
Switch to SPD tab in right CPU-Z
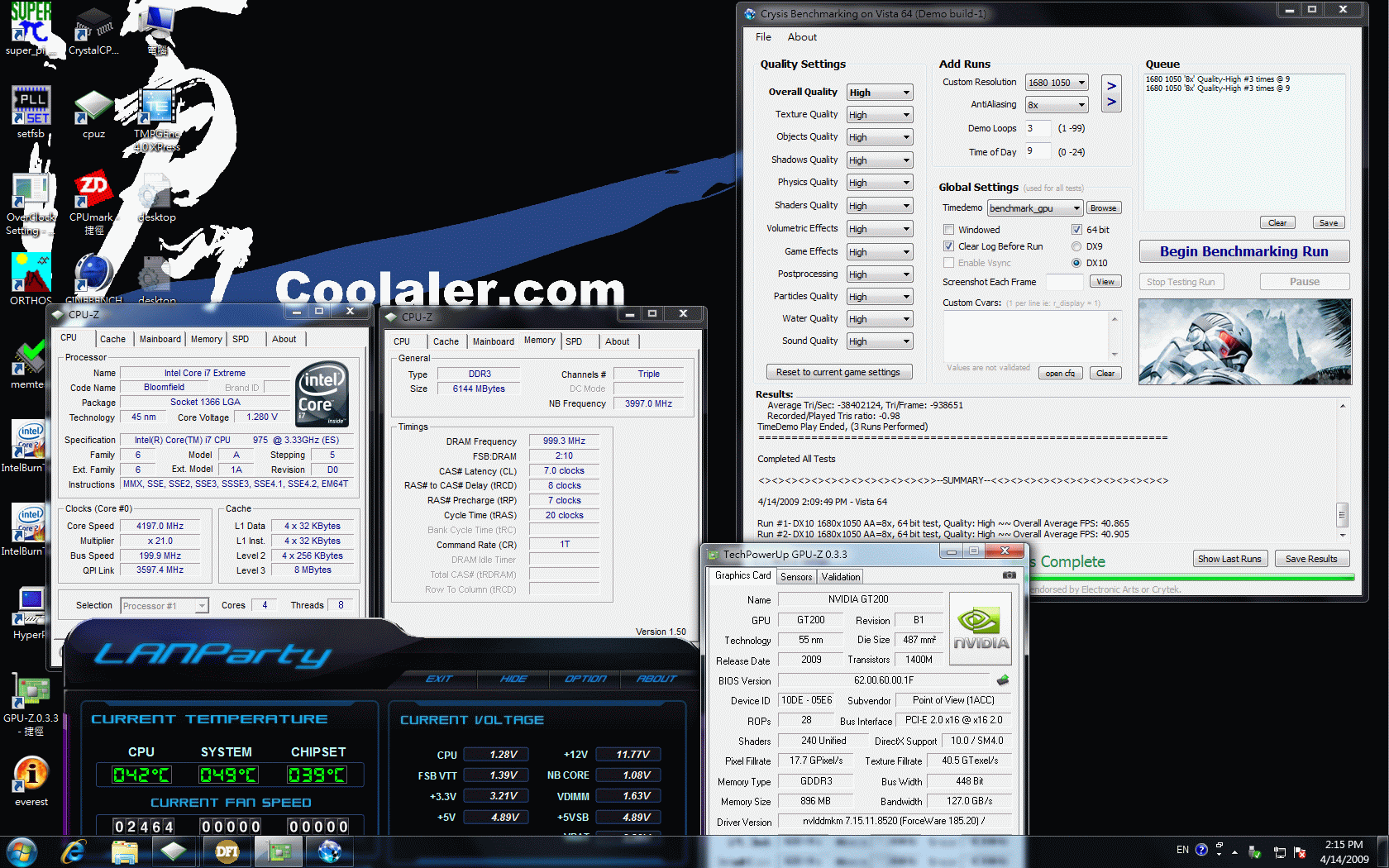click(574, 341)
